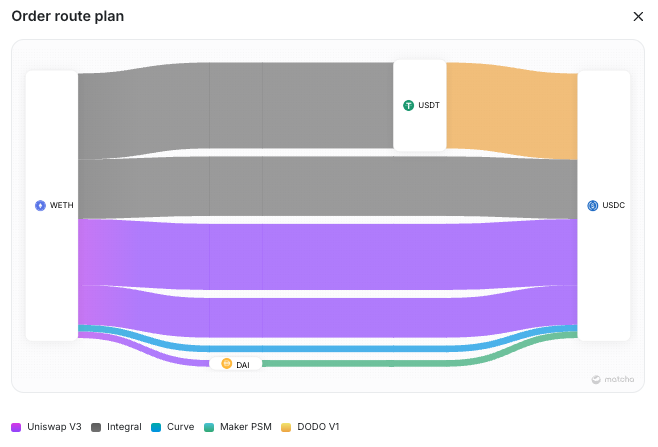Click the USDT token icon
Viewport: 658px width, 447px height.
(x=408, y=105)
